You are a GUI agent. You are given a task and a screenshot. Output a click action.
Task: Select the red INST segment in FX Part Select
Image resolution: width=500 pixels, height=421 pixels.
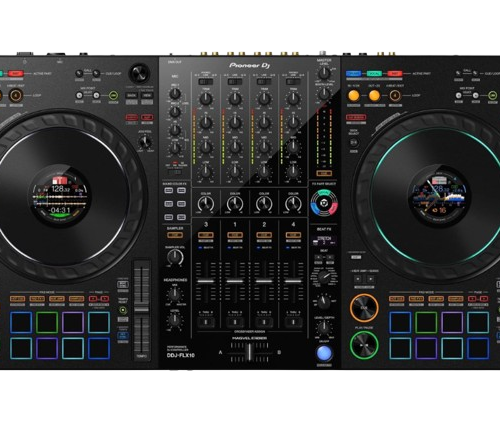pyautogui.click(x=333, y=208)
